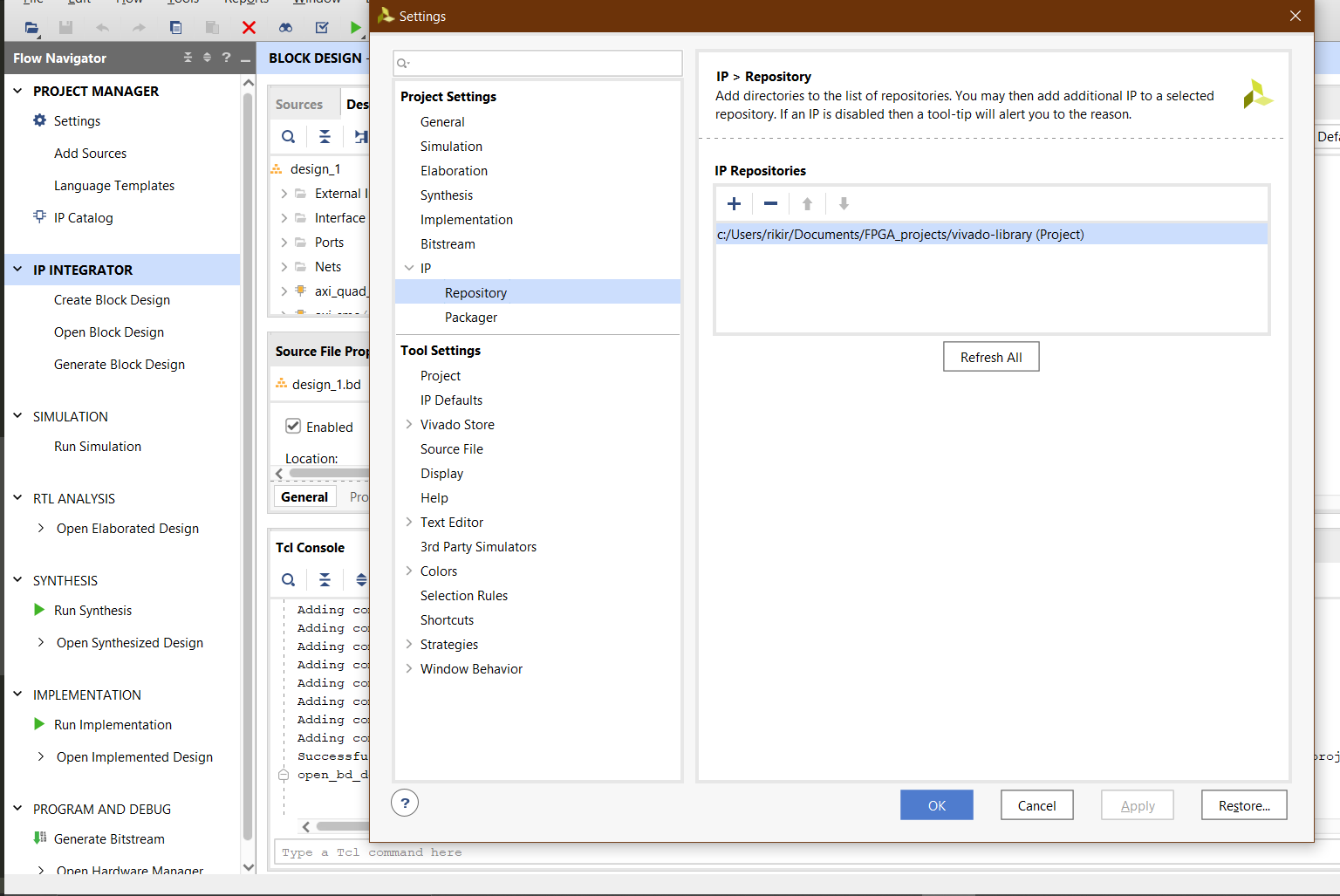Collapse PROJECT MANAGER section in Flow Navigator
Screen dimensions: 1340x896
coord(17,90)
